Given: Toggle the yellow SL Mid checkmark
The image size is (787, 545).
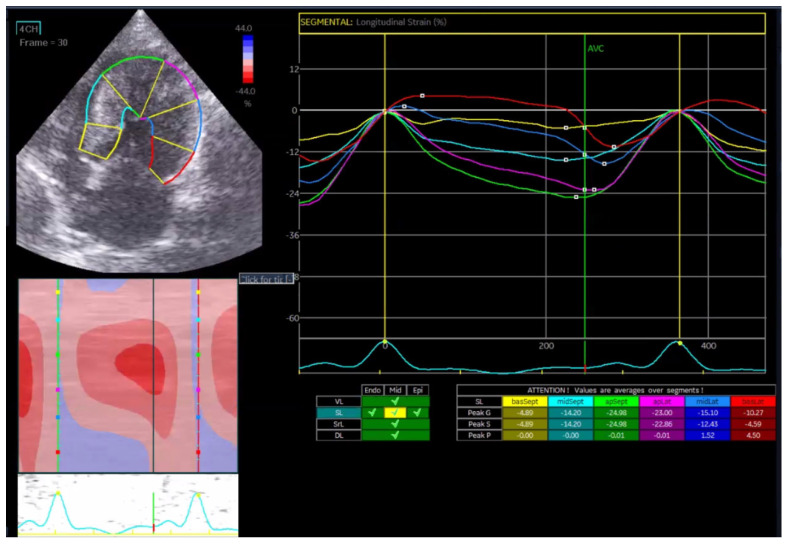Looking at the screenshot, I should coord(395,413).
